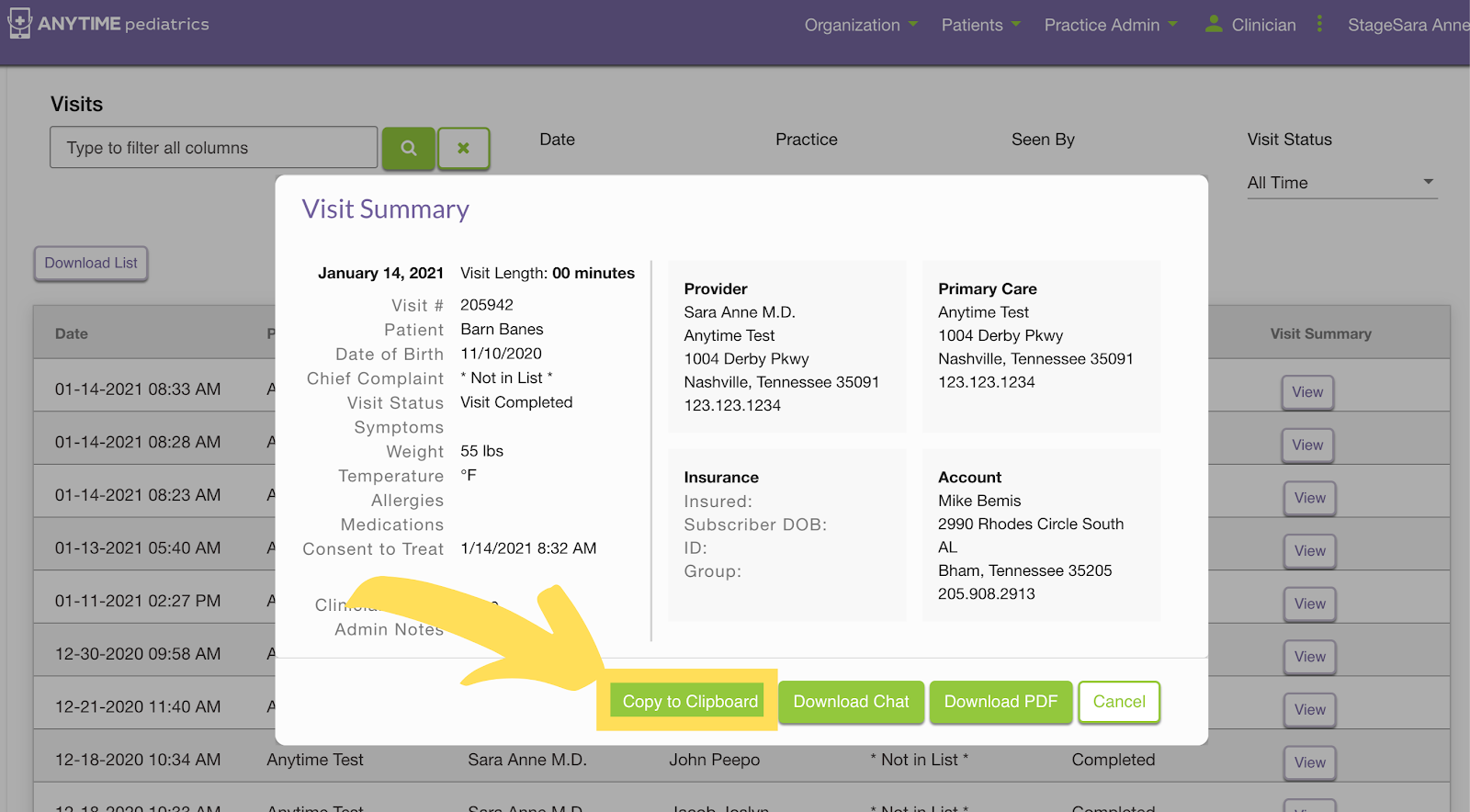
Task: Click the 12-18-2020 10:34 AM date cell
Action: coord(138,761)
